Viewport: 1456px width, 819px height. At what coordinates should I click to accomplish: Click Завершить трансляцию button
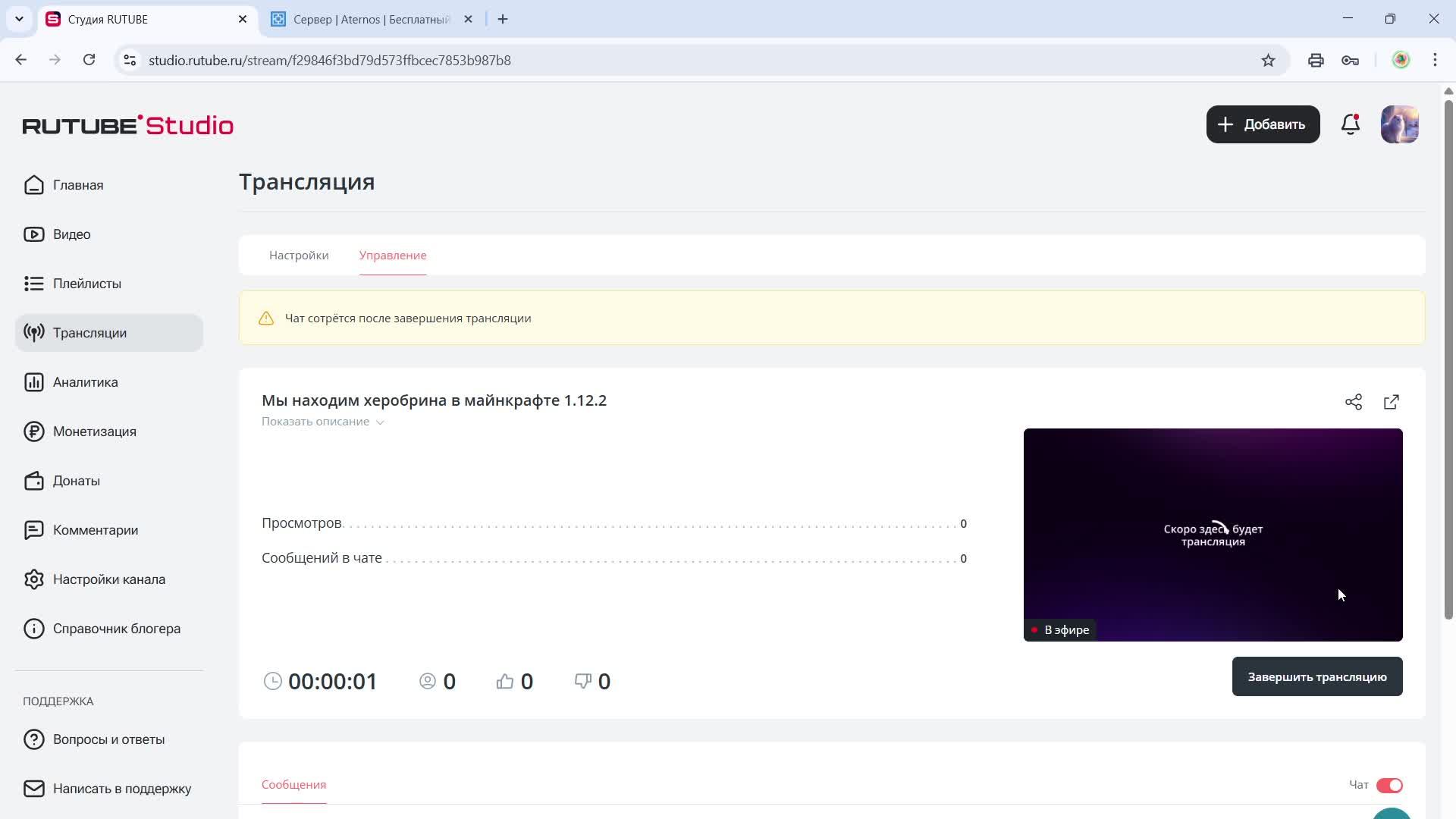(x=1316, y=676)
